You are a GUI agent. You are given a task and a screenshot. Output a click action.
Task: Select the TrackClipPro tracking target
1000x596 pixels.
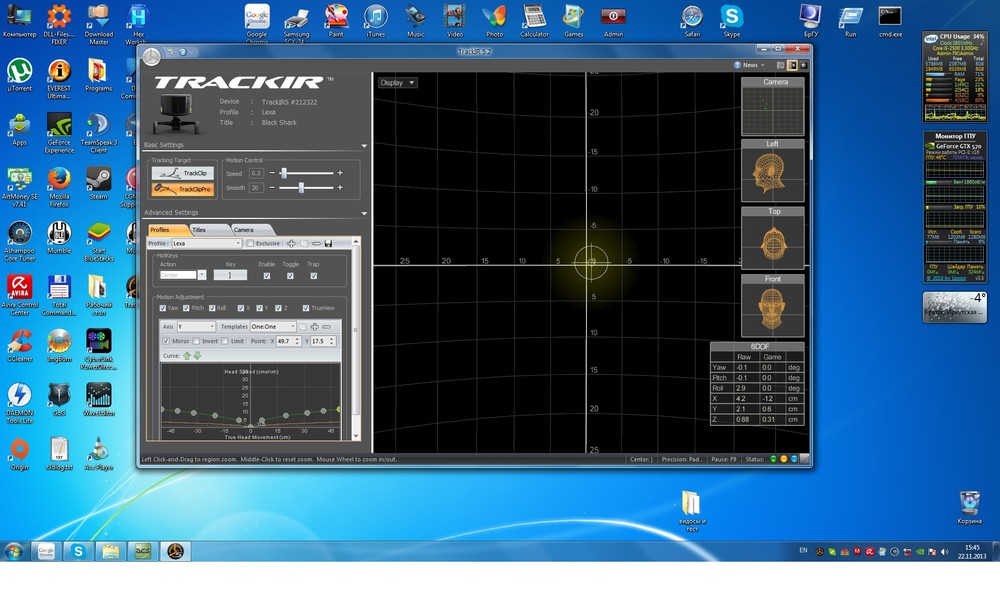coord(183,189)
